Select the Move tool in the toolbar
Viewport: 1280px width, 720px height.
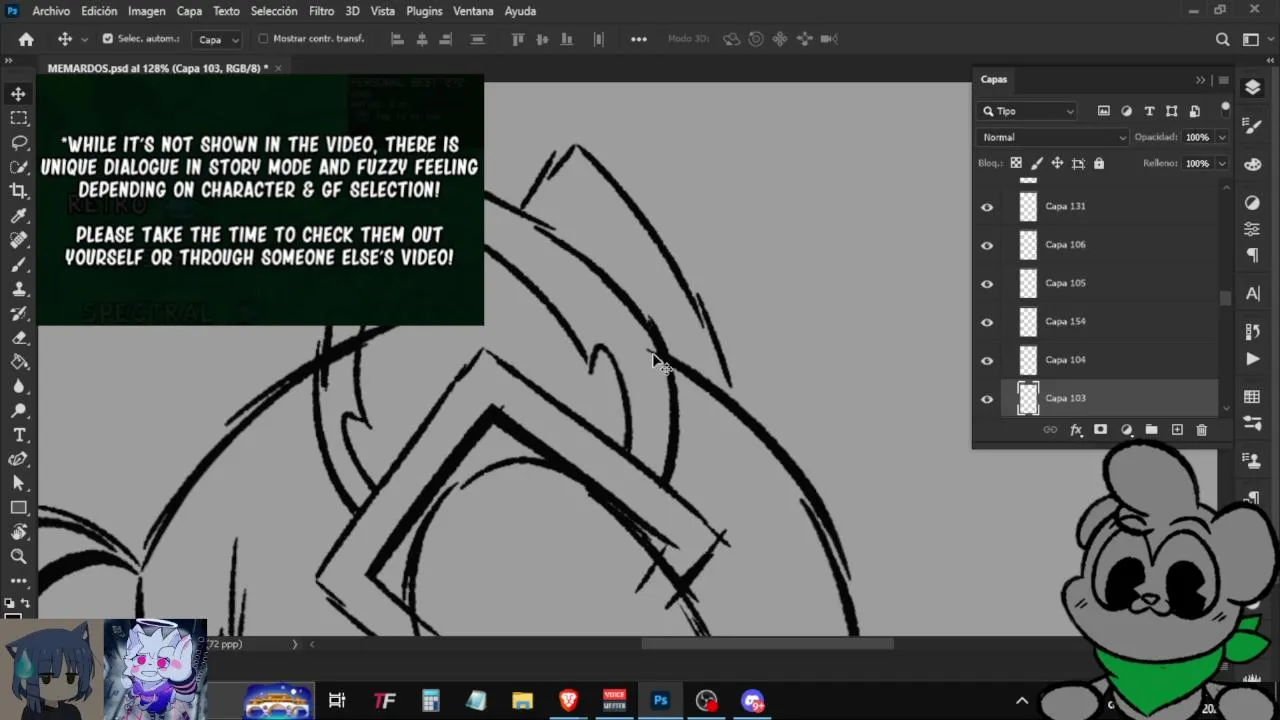click(x=19, y=94)
